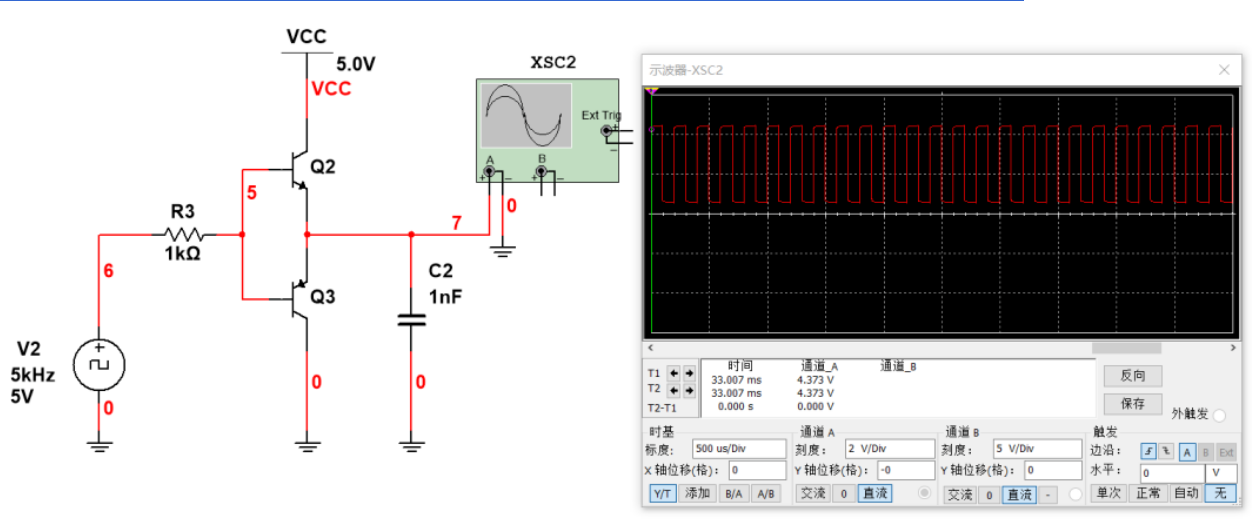Image resolution: width=1252 pixels, height=525 pixels.
Task: Click timebase scale 500 us/Div field
Action: click(739, 449)
